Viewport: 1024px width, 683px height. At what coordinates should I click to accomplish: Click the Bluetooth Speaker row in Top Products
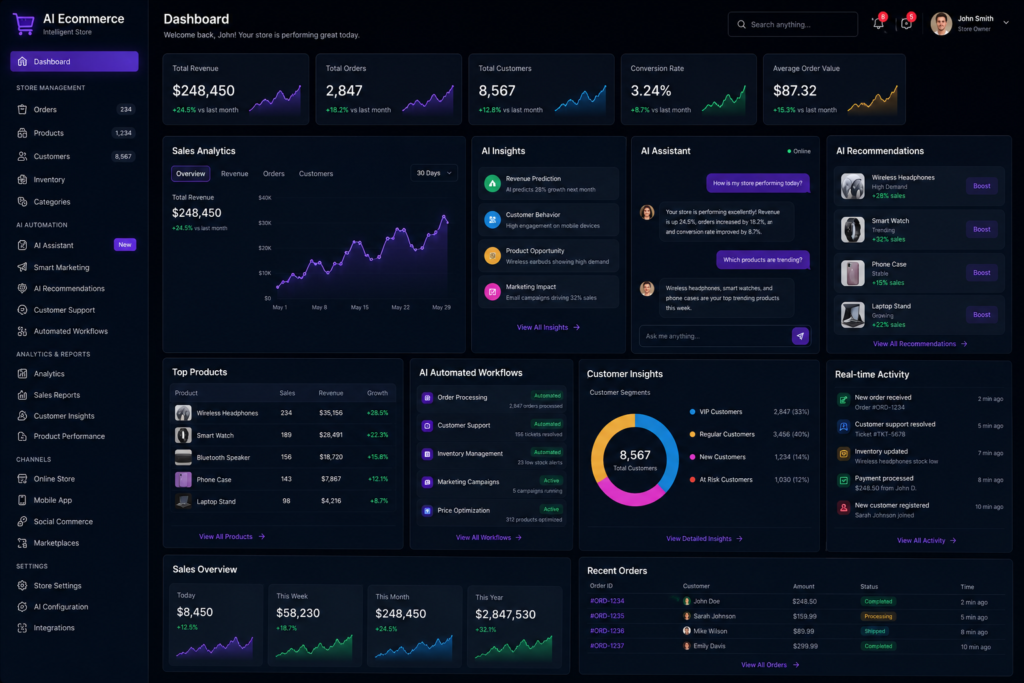[x=282, y=457]
